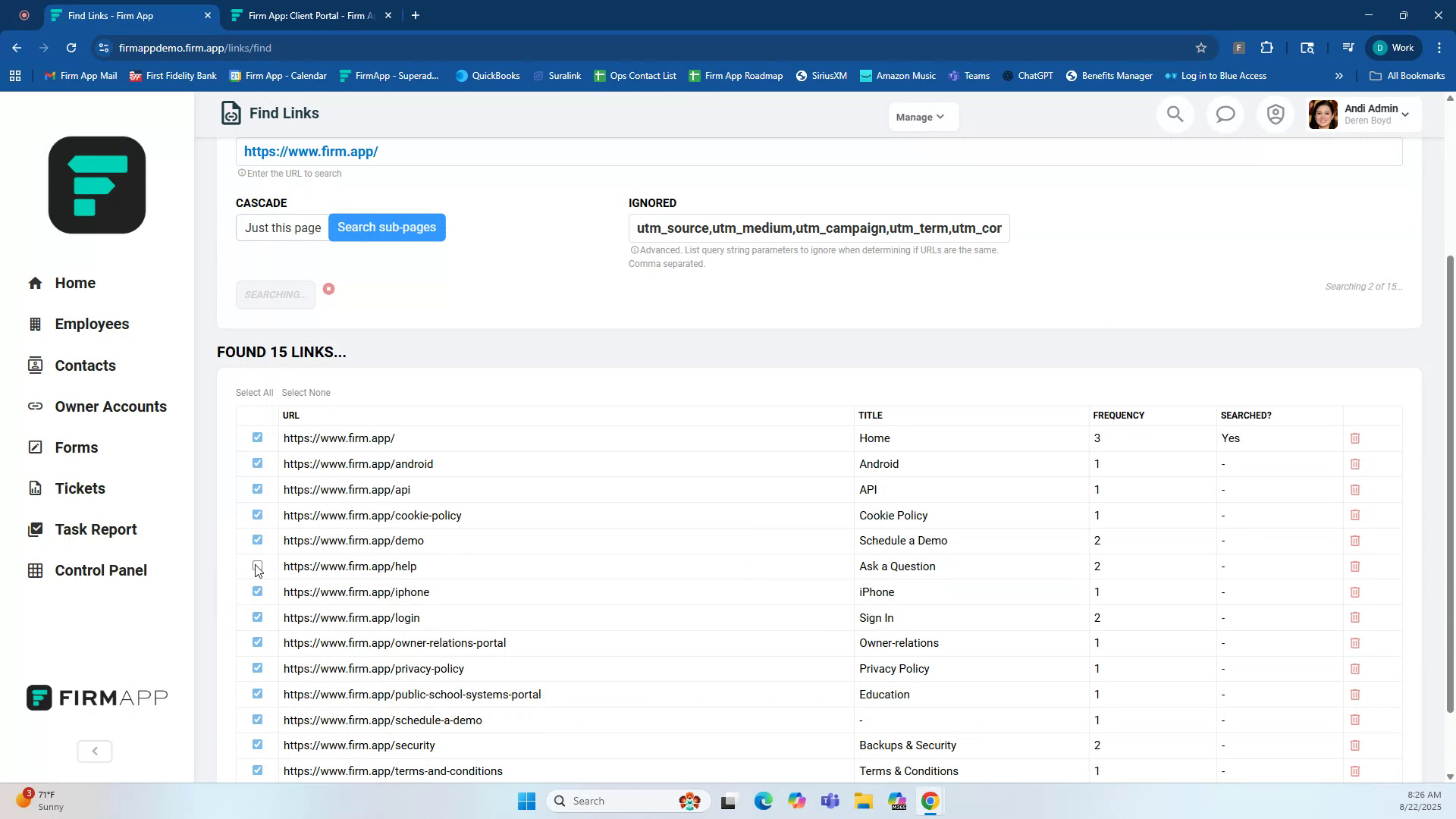Open the Chrome three-dot menu
The height and width of the screenshot is (819, 1456).
click(1439, 47)
